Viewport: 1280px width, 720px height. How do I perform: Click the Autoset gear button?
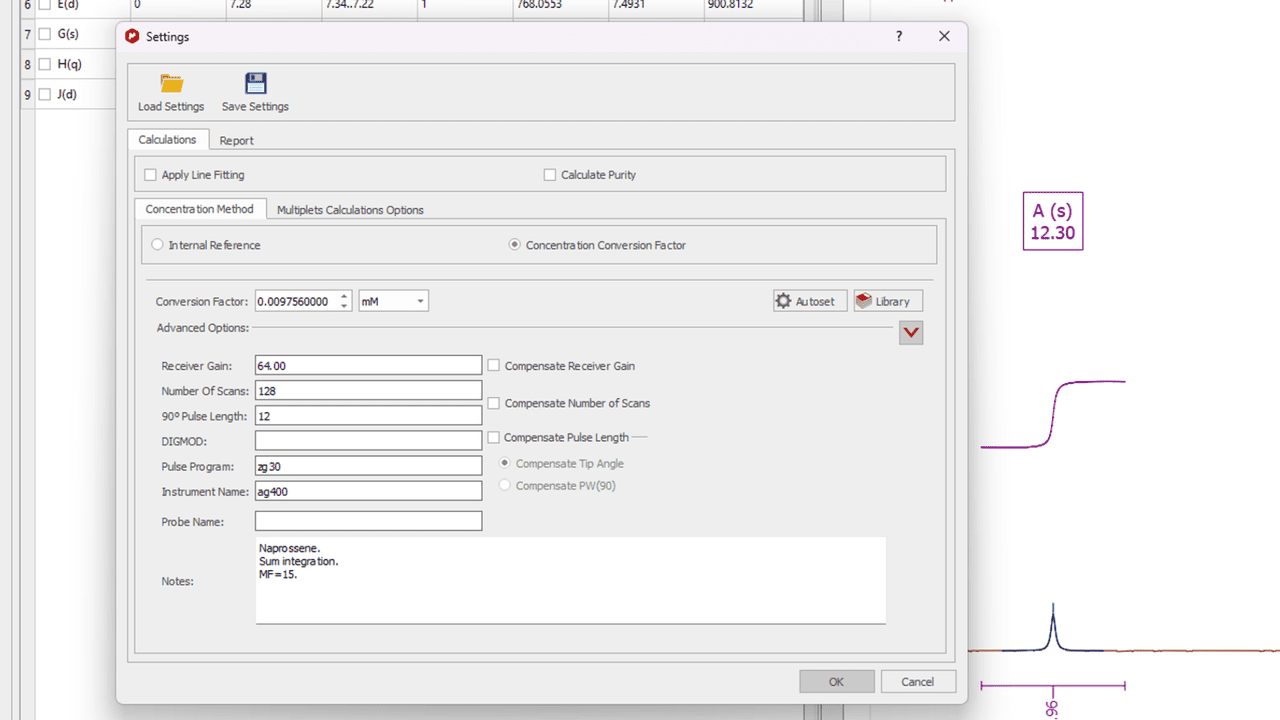pyautogui.click(x=810, y=301)
